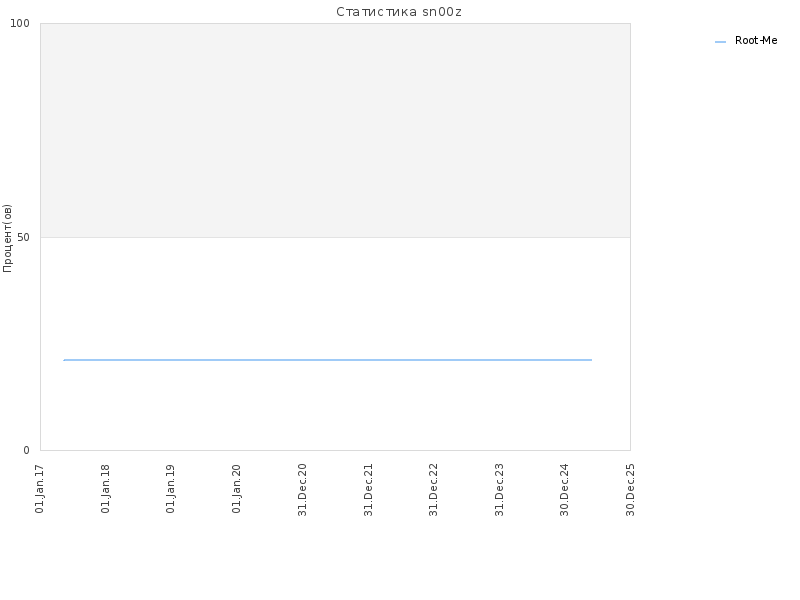Click the 01.Jan.17 x-axis date label

(x=40, y=488)
